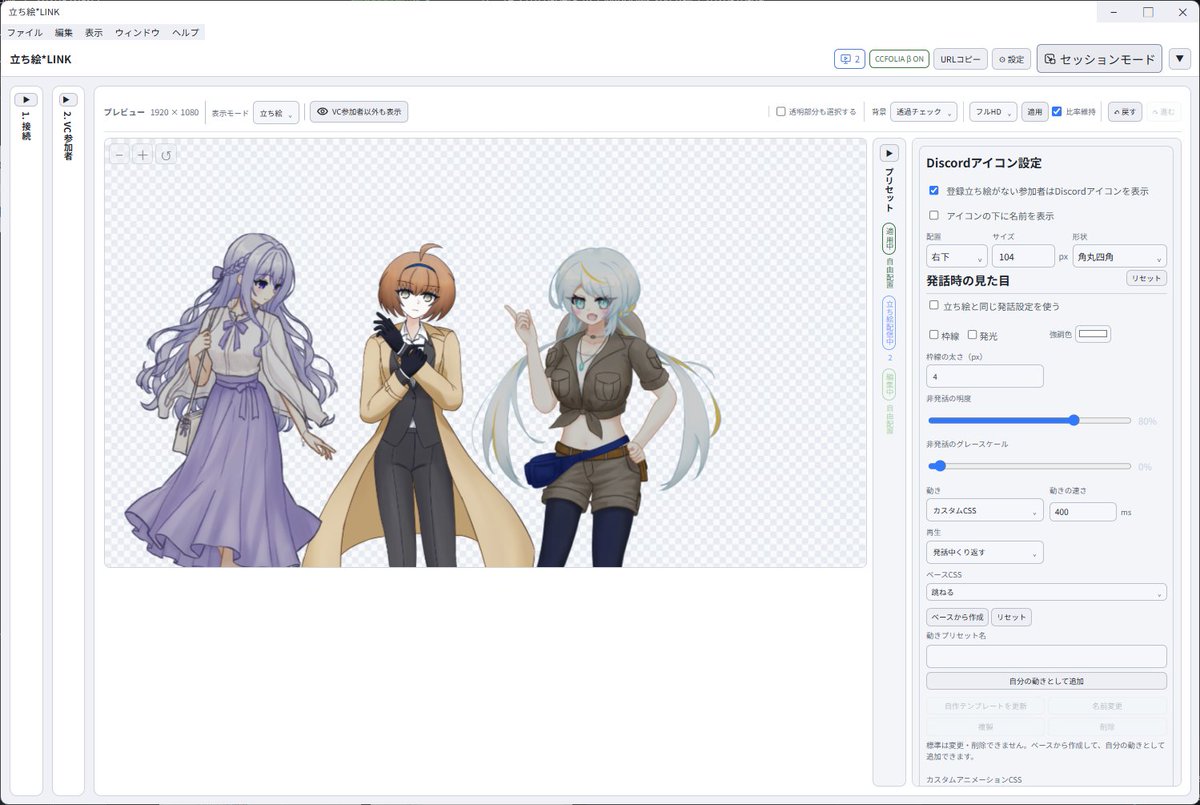Screen dimensions: 1200x805
Task: Click the ベースから作成 button
Action: [x=957, y=617]
